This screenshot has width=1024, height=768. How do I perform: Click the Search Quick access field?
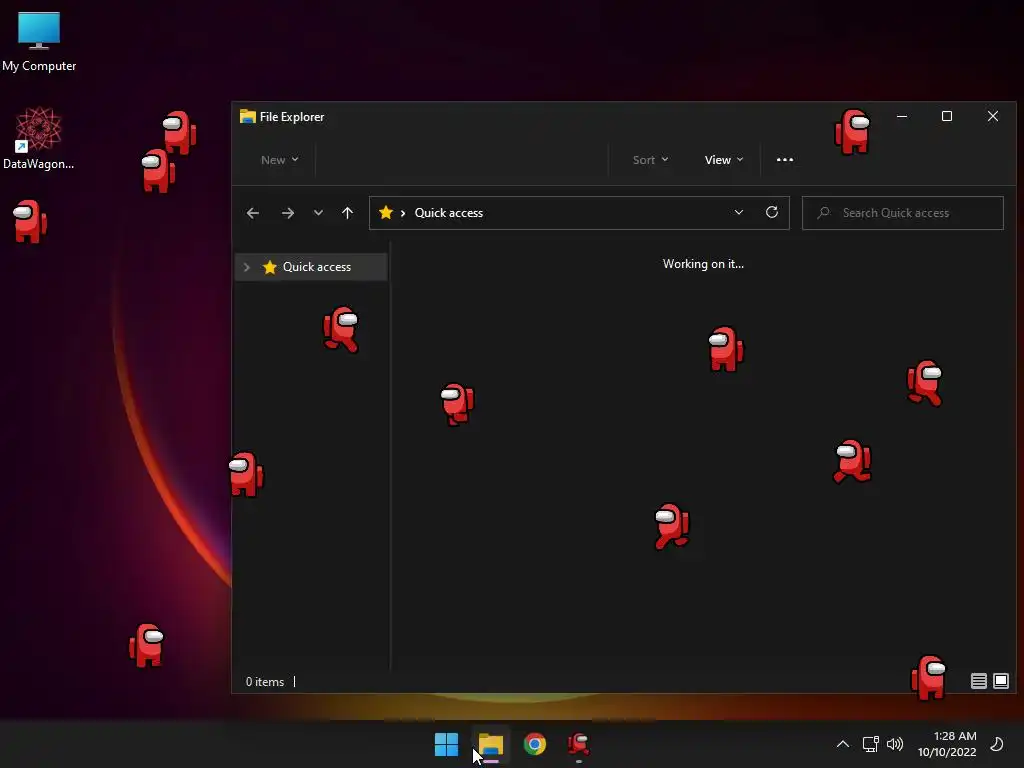pos(903,213)
